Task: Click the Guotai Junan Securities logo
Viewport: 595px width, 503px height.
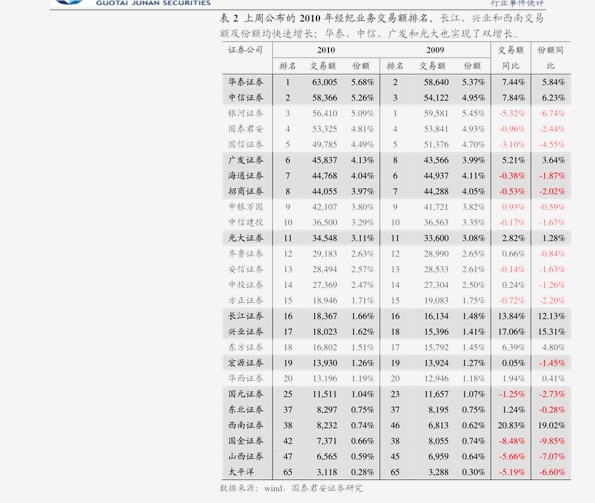Action: 132,3
